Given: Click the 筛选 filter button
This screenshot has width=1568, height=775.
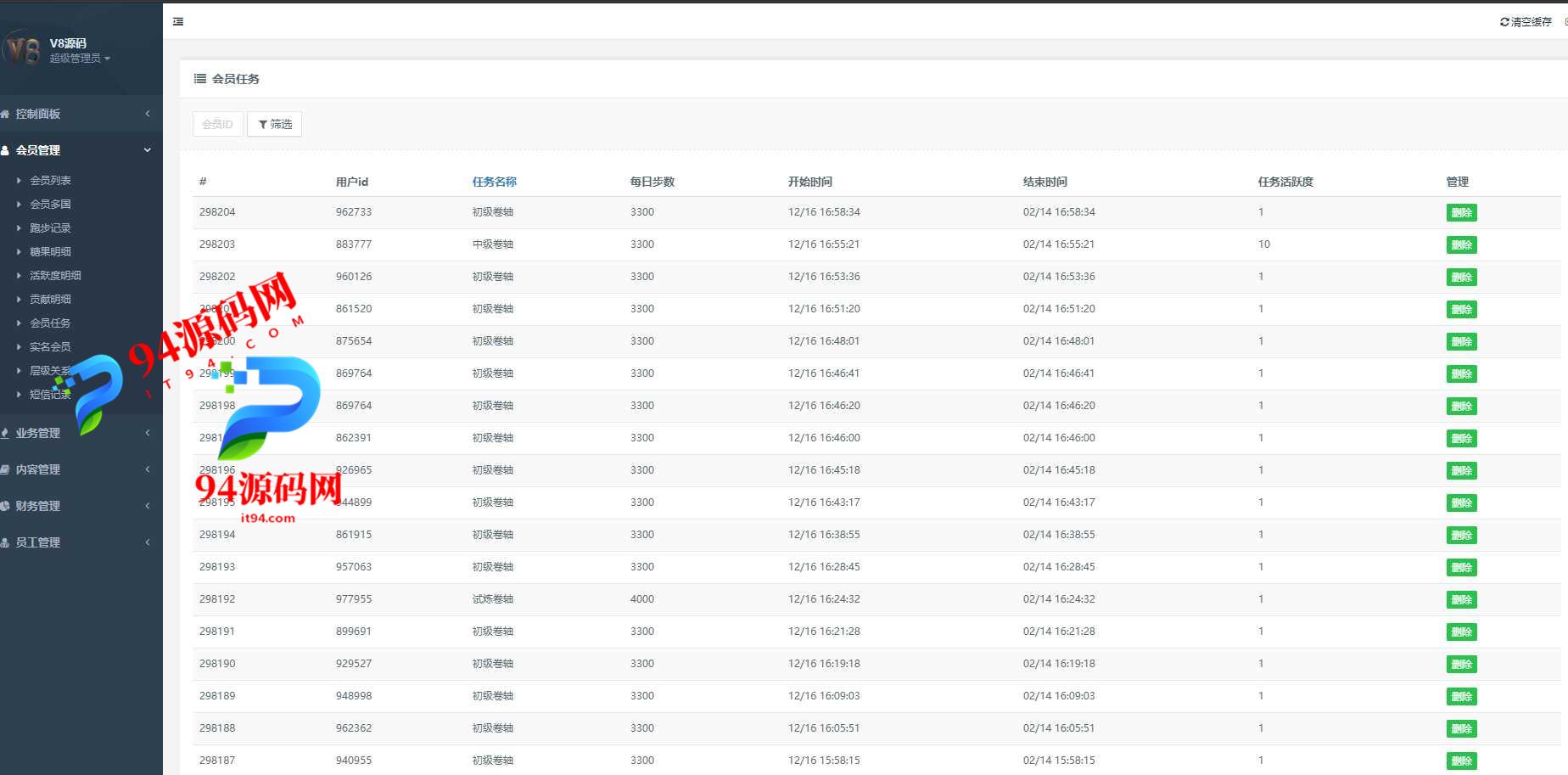Looking at the screenshot, I should tap(274, 124).
